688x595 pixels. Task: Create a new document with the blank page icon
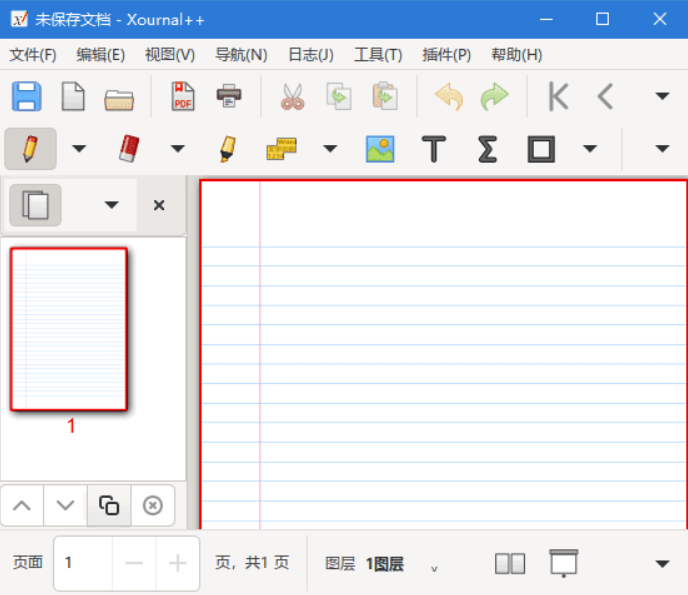(x=73, y=96)
